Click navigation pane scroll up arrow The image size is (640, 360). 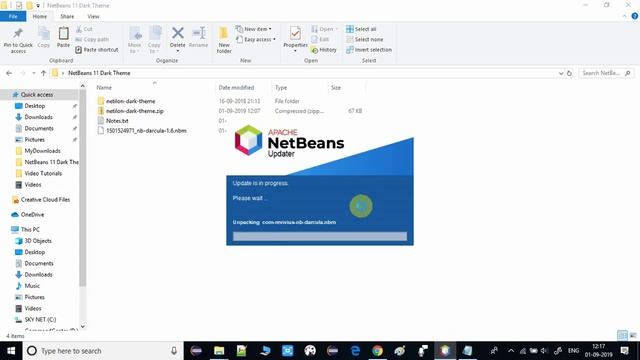82,86
